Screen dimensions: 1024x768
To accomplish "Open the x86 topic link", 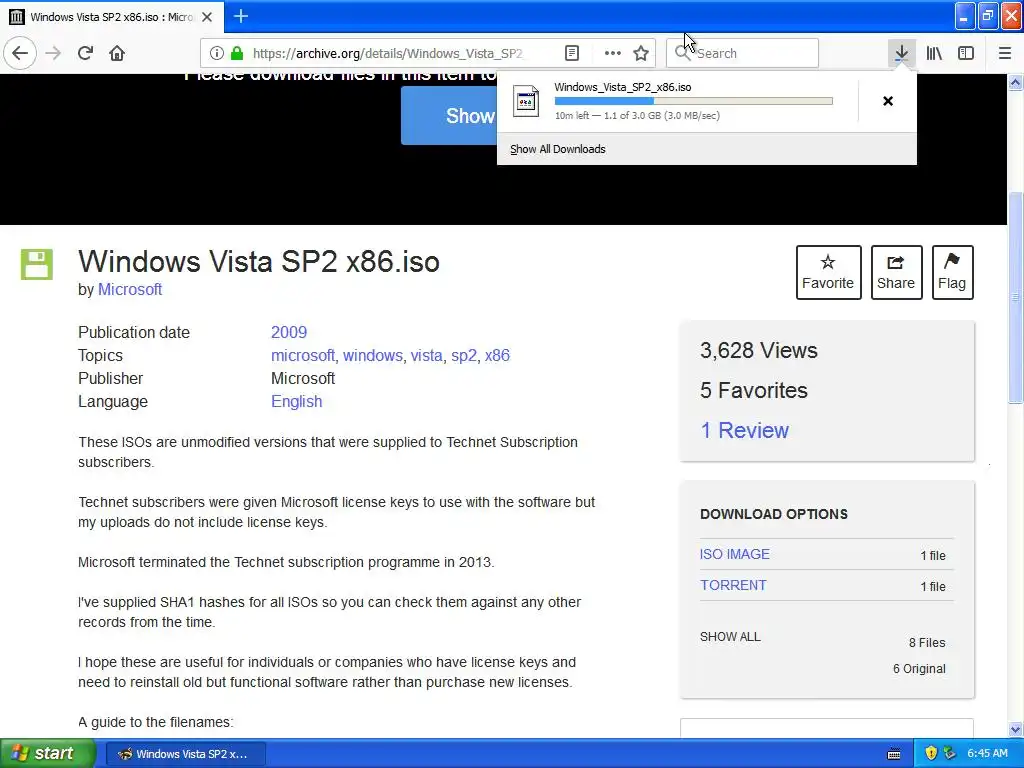I will point(497,355).
